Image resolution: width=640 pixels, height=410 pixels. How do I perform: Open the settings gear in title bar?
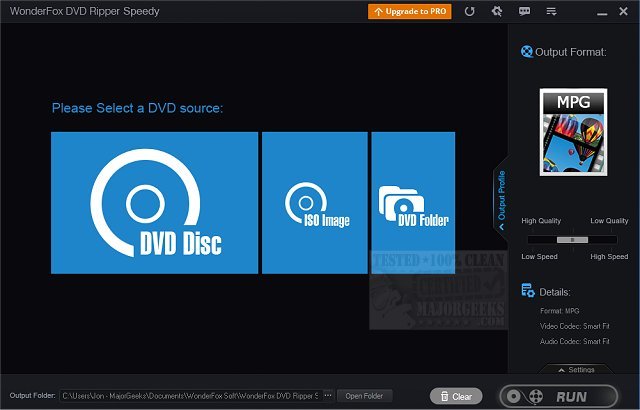click(497, 11)
